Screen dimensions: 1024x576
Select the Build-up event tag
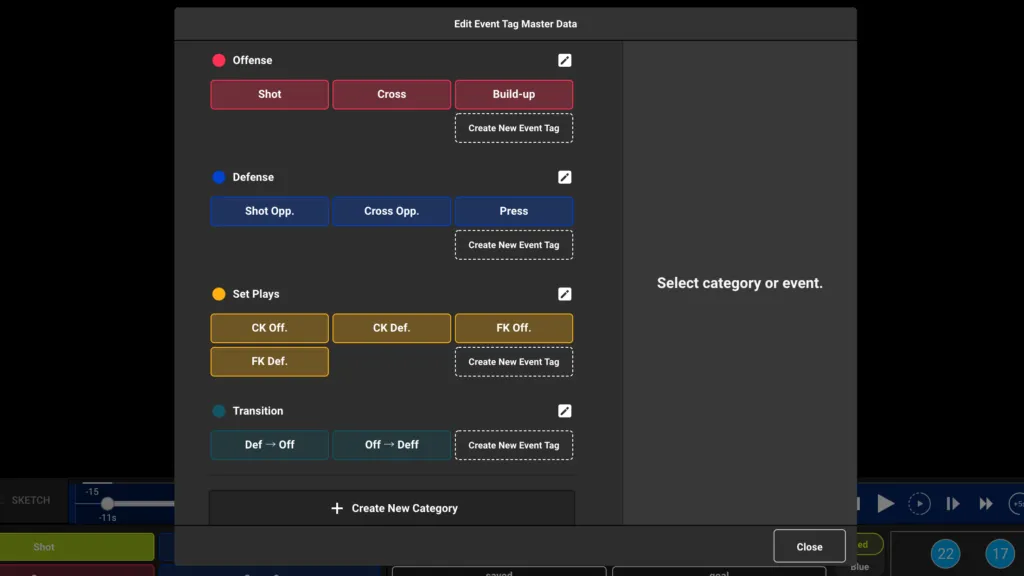coord(514,94)
